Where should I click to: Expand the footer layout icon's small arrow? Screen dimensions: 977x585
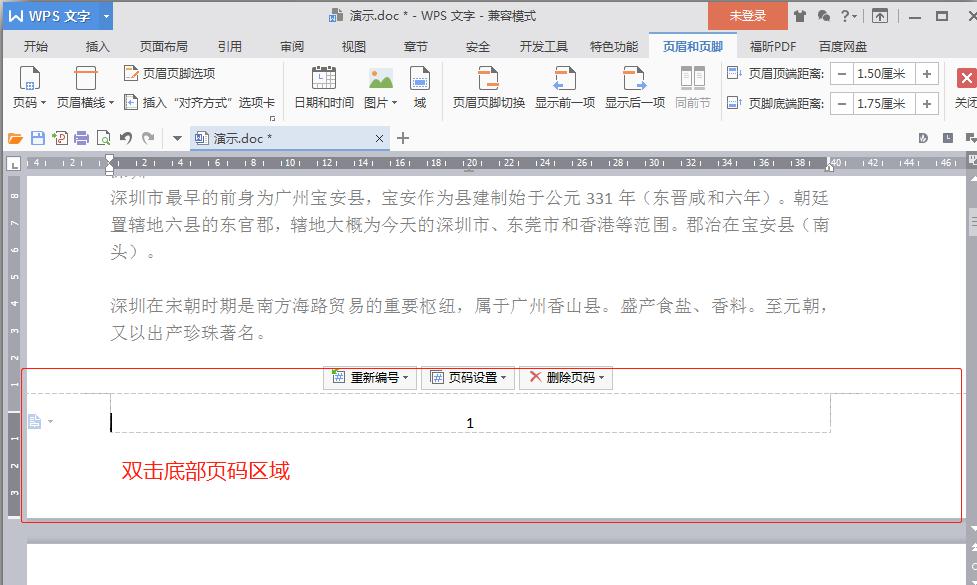pyautogui.click(x=50, y=422)
